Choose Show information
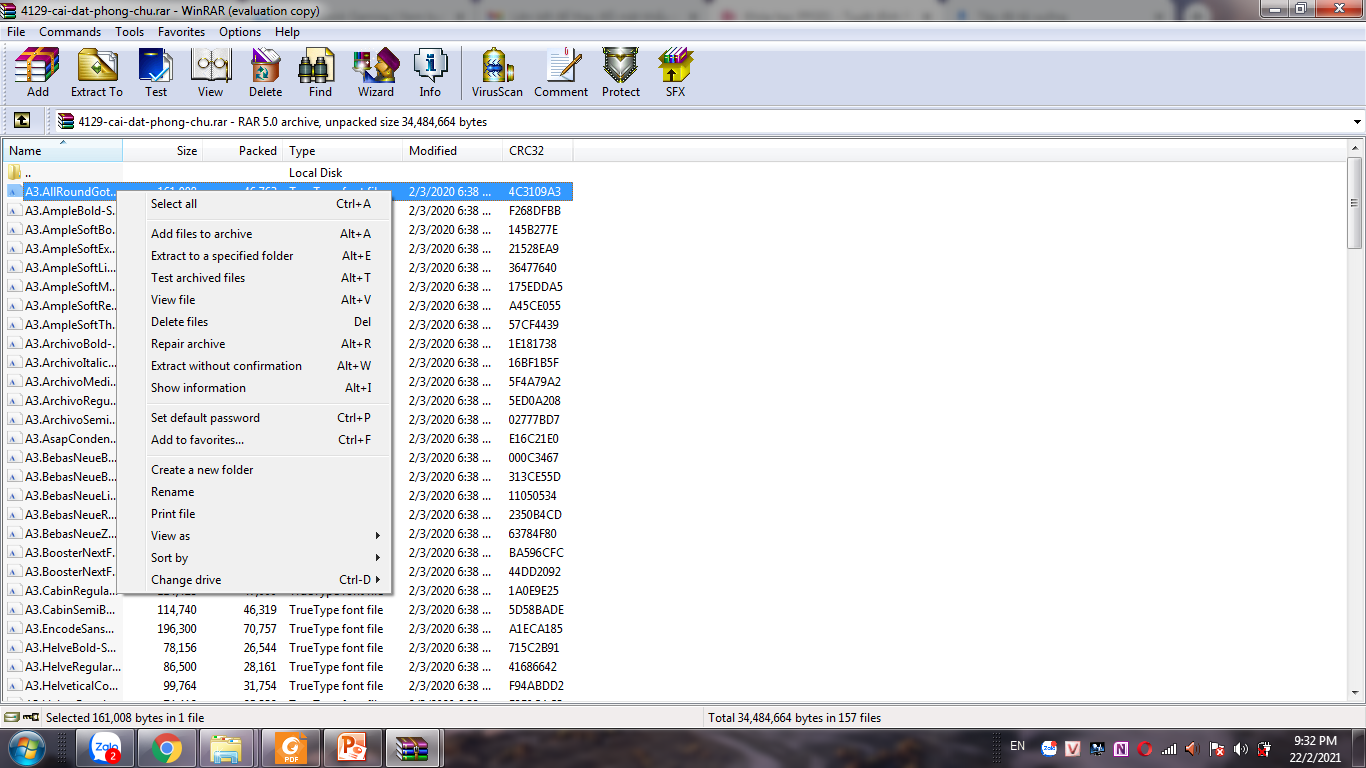1366x768 pixels. tap(253, 388)
